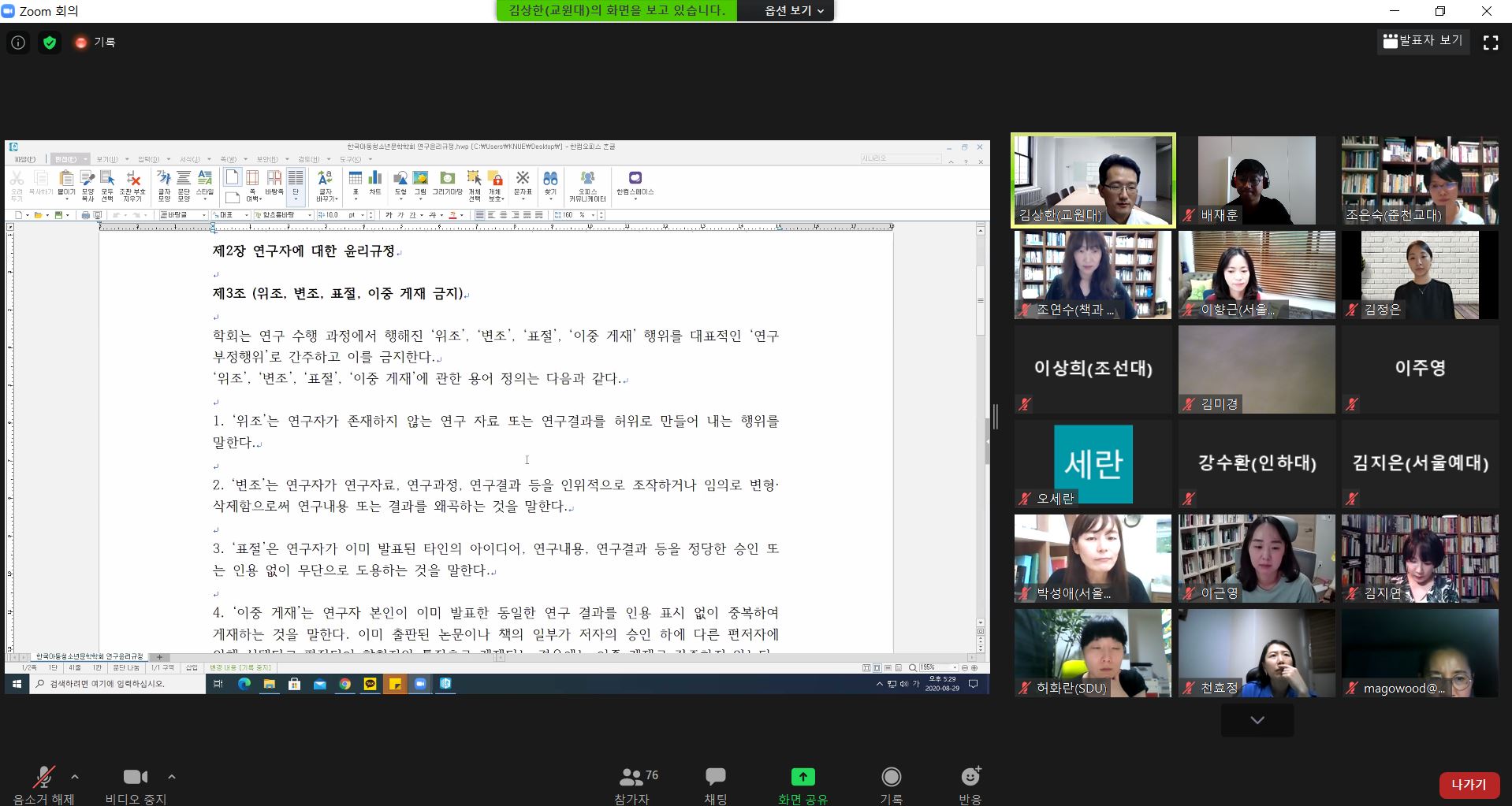Open the participants panel
Image resolution: width=1512 pixels, height=806 pixels.
(x=632, y=785)
